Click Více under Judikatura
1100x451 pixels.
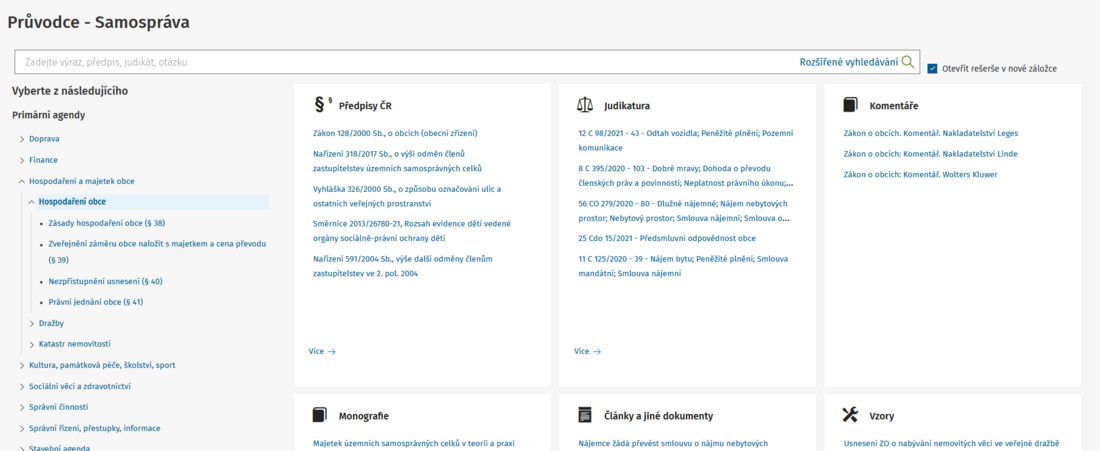coord(585,351)
